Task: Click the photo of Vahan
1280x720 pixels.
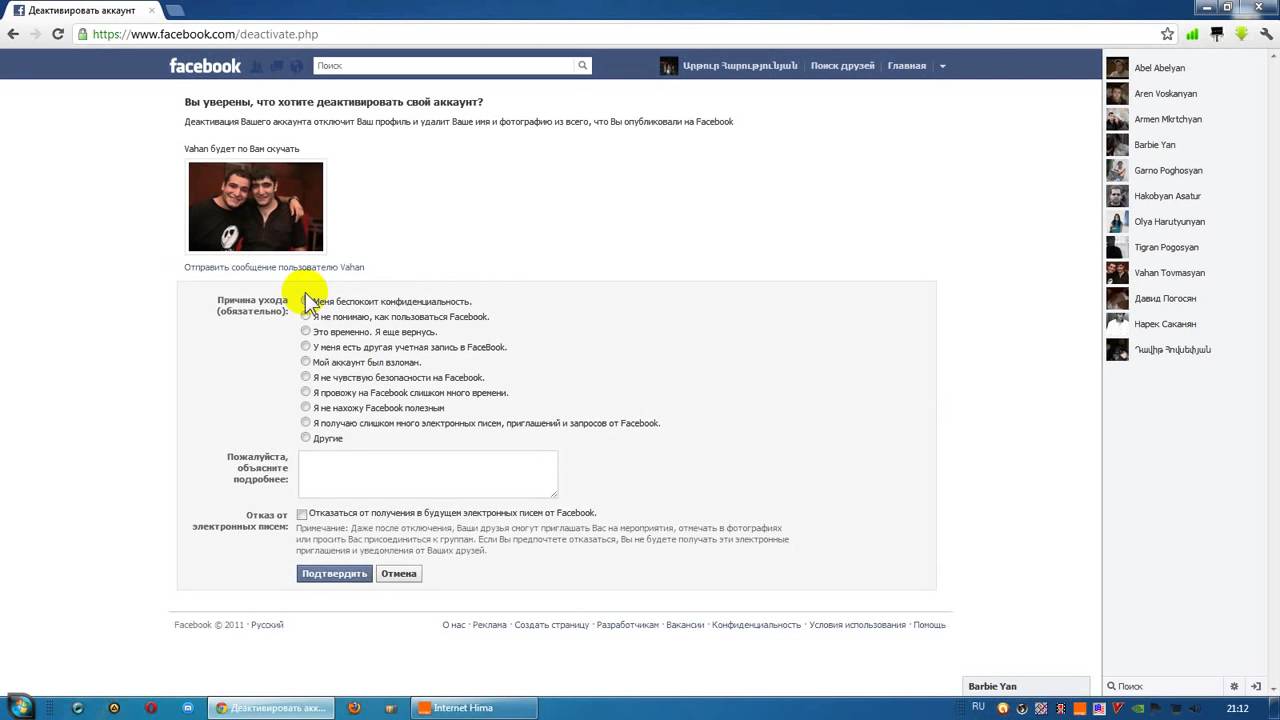Action: [x=256, y=207]
